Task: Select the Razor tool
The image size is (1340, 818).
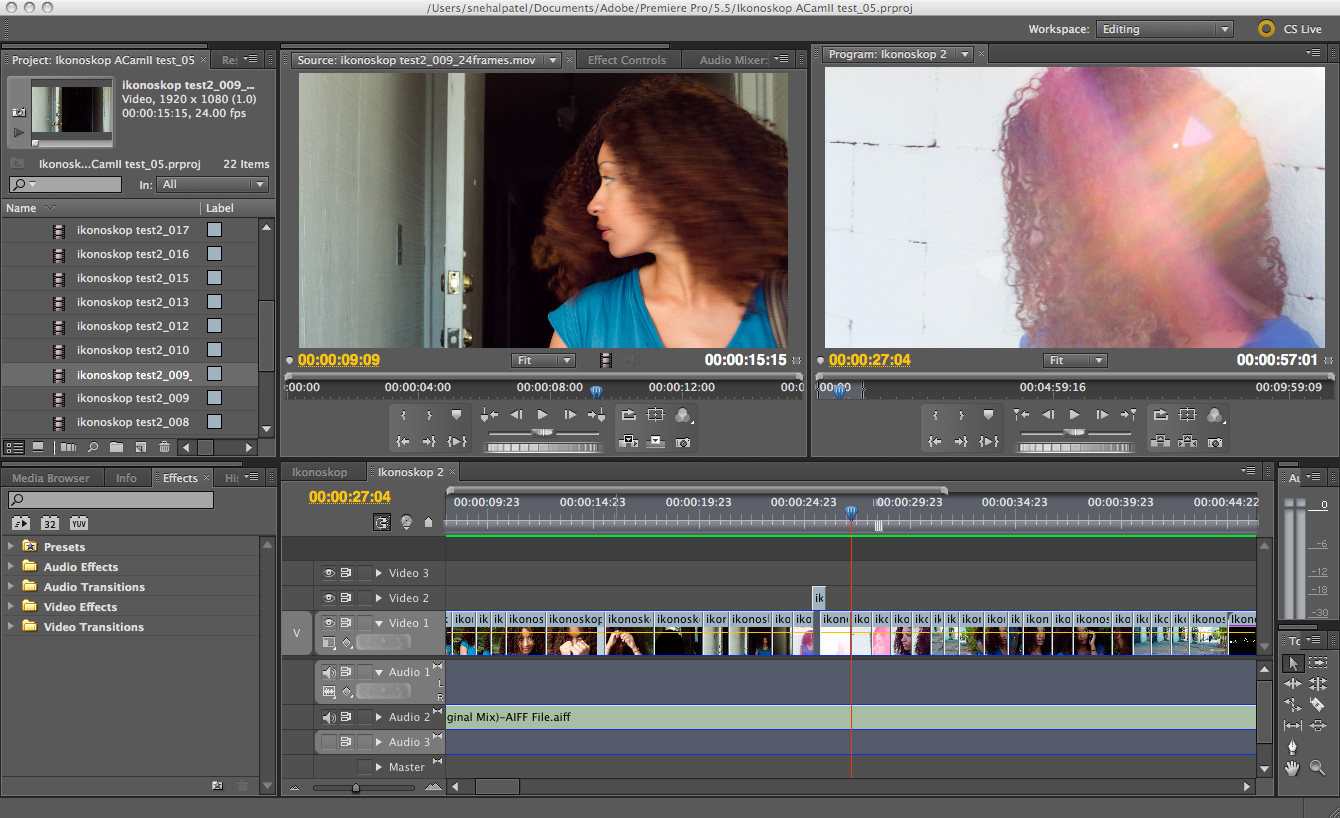Action: [1318, 705]
